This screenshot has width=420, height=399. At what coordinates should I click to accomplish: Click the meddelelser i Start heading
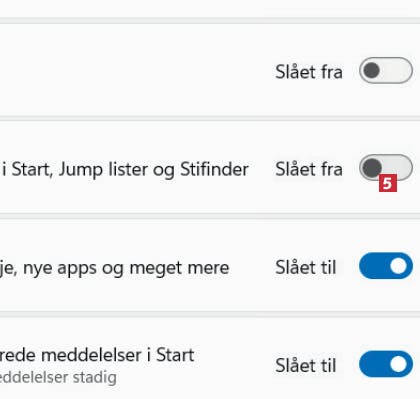[97, 355]
